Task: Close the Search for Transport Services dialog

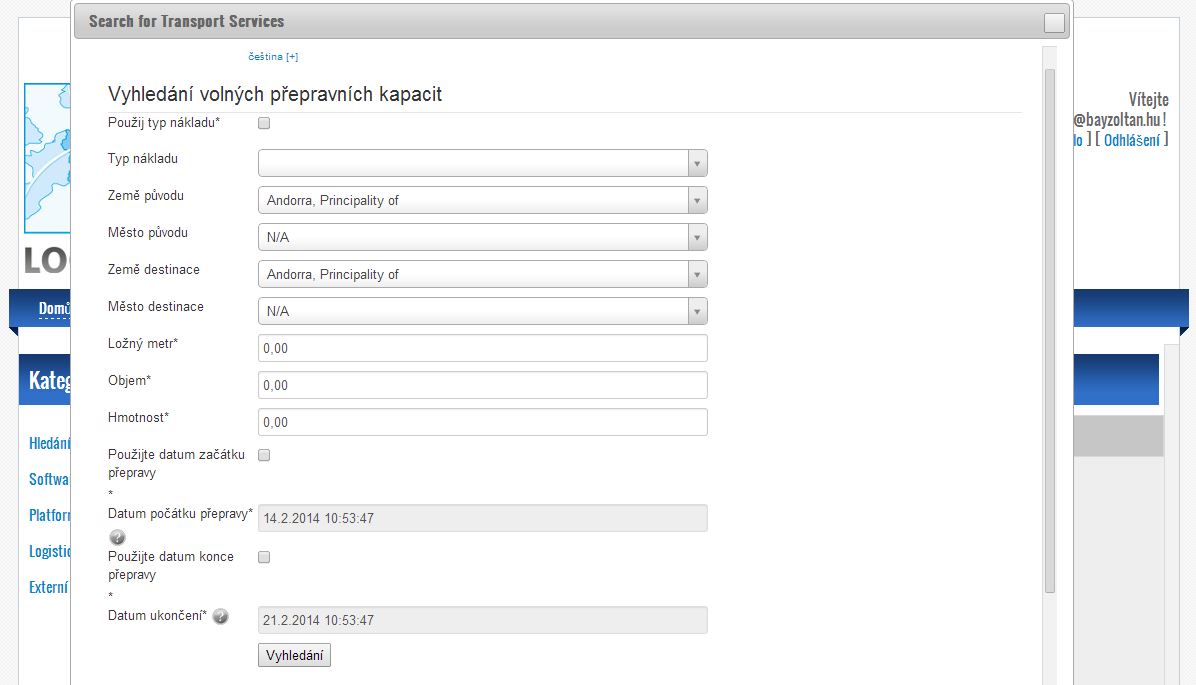Action: tap(1054, 23)
